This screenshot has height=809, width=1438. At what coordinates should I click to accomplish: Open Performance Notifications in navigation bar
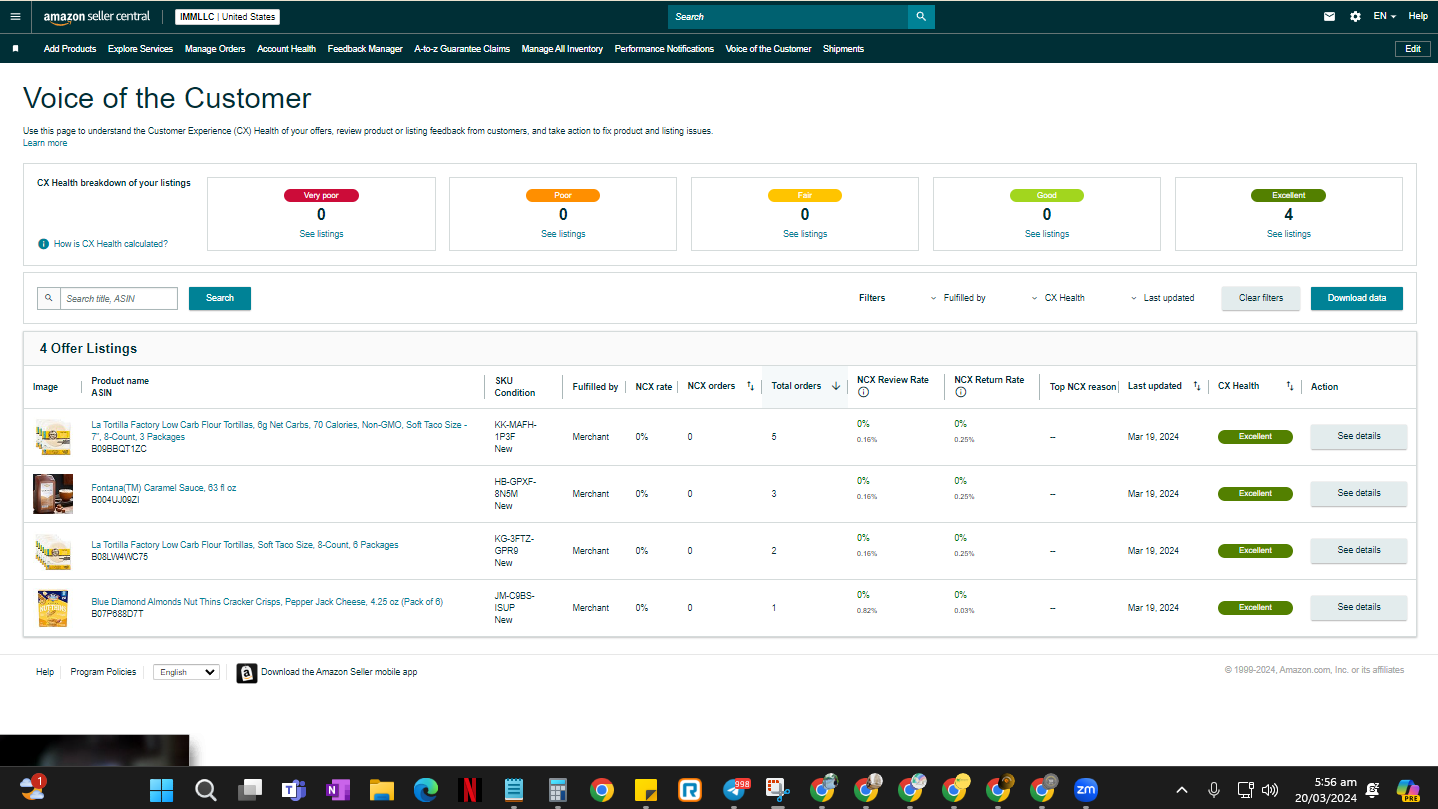664,49
